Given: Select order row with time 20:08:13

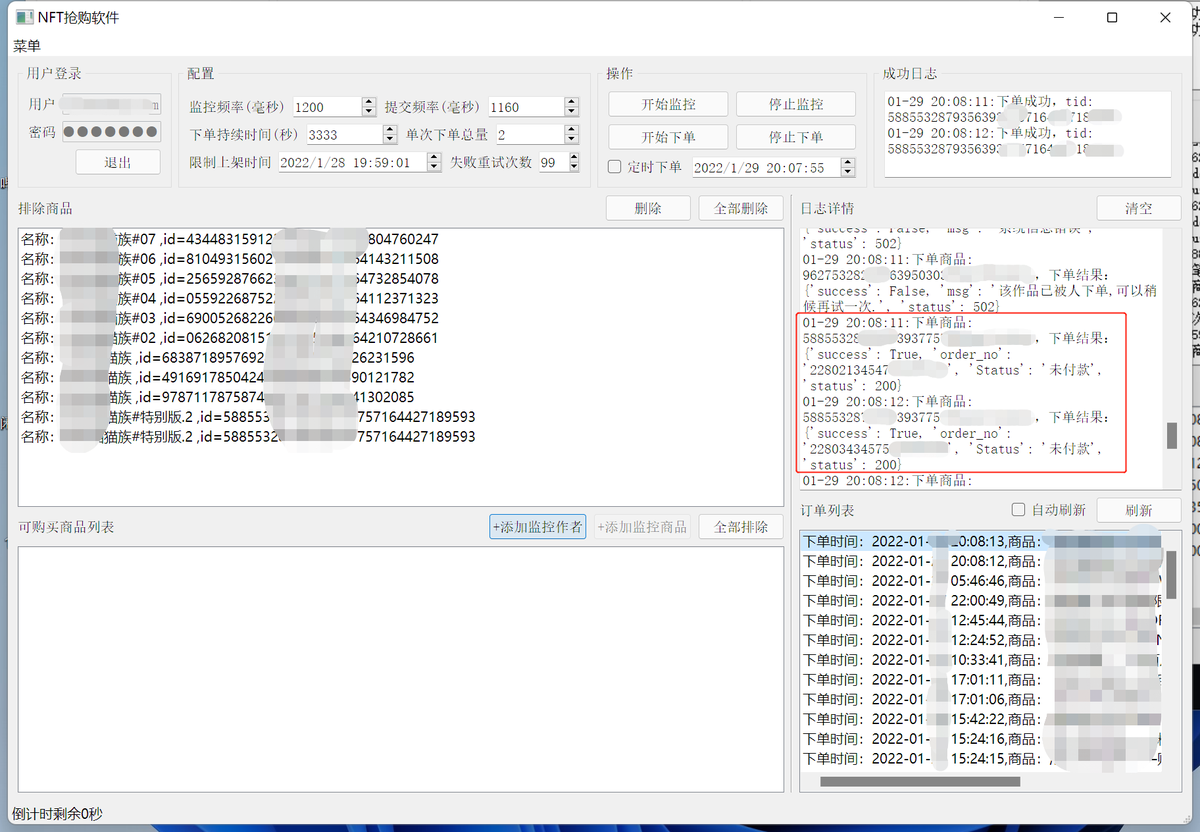Looking at the screenshot, I should [x=982, y=541].
